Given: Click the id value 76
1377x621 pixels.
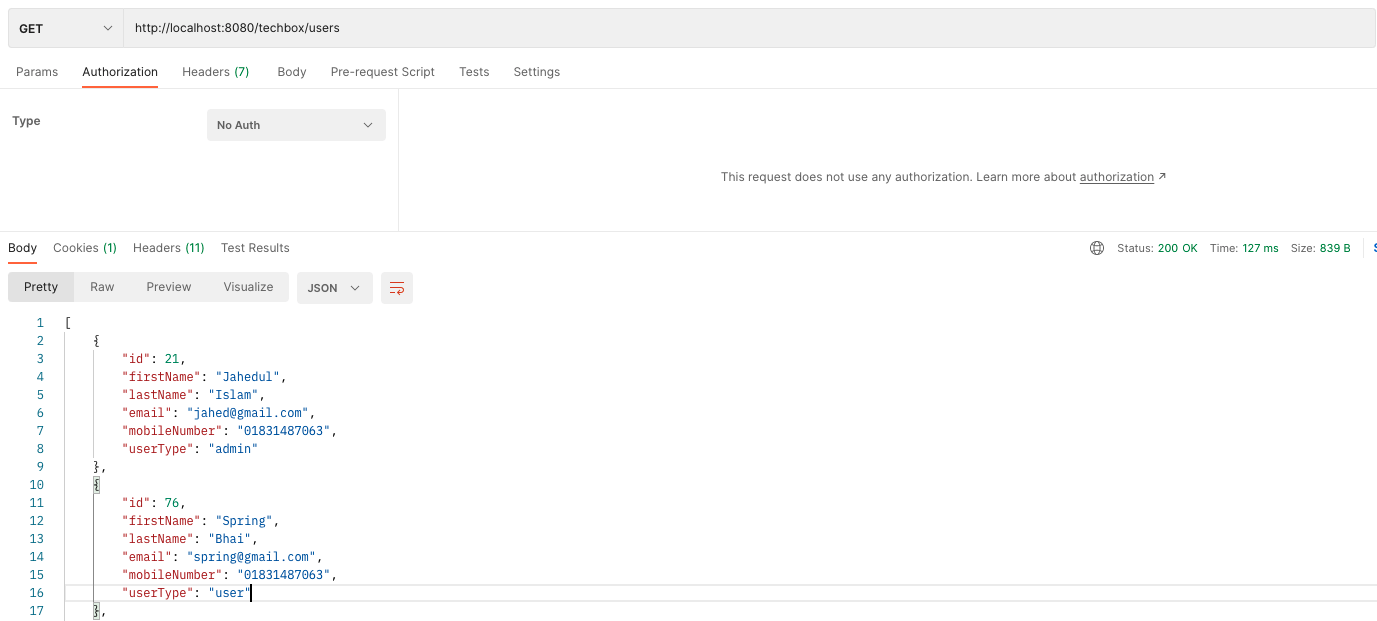Looking at the screenshot, I should pyautogui.click(x=172, y=503).
